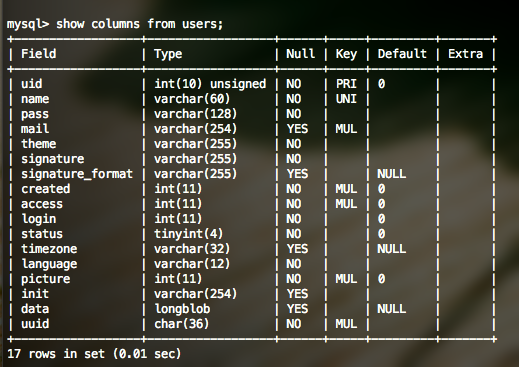Click 'varchar(254)' in the mail row

196,129
